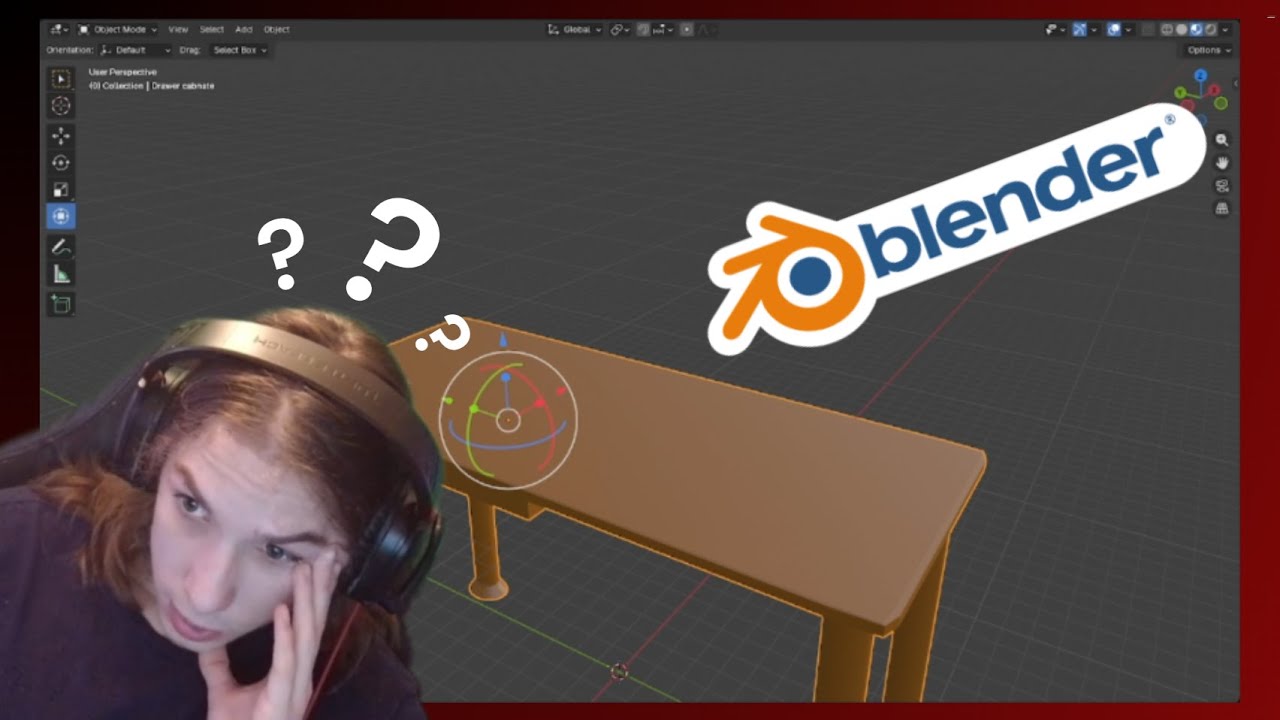Open the Select menu
Viewport: 1280px width, 720px height.
coord(211,30)
